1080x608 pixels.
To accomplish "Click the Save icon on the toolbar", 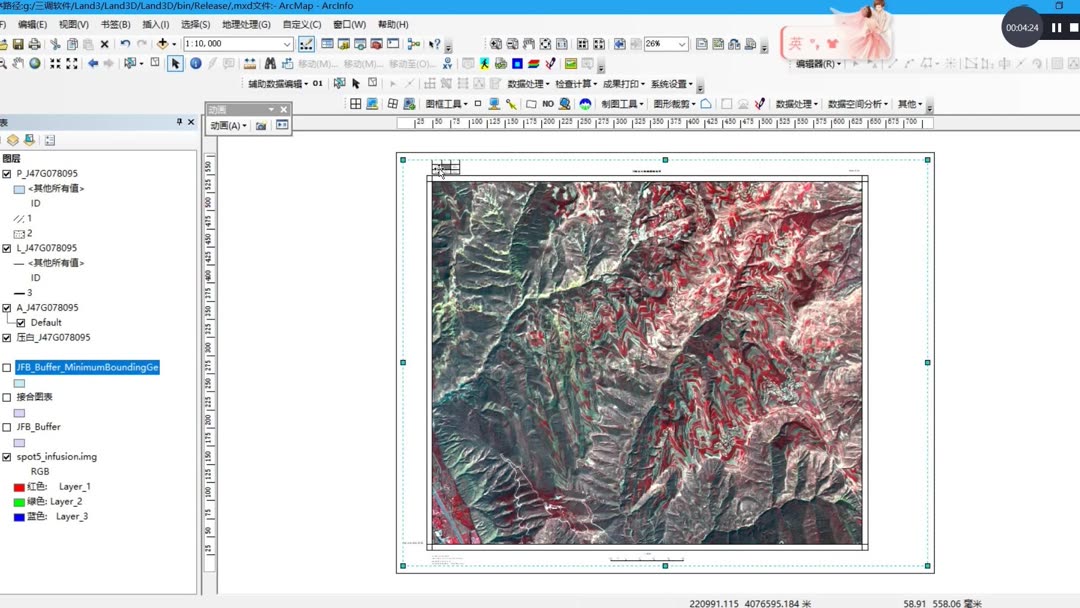I will tap(18, 44).
